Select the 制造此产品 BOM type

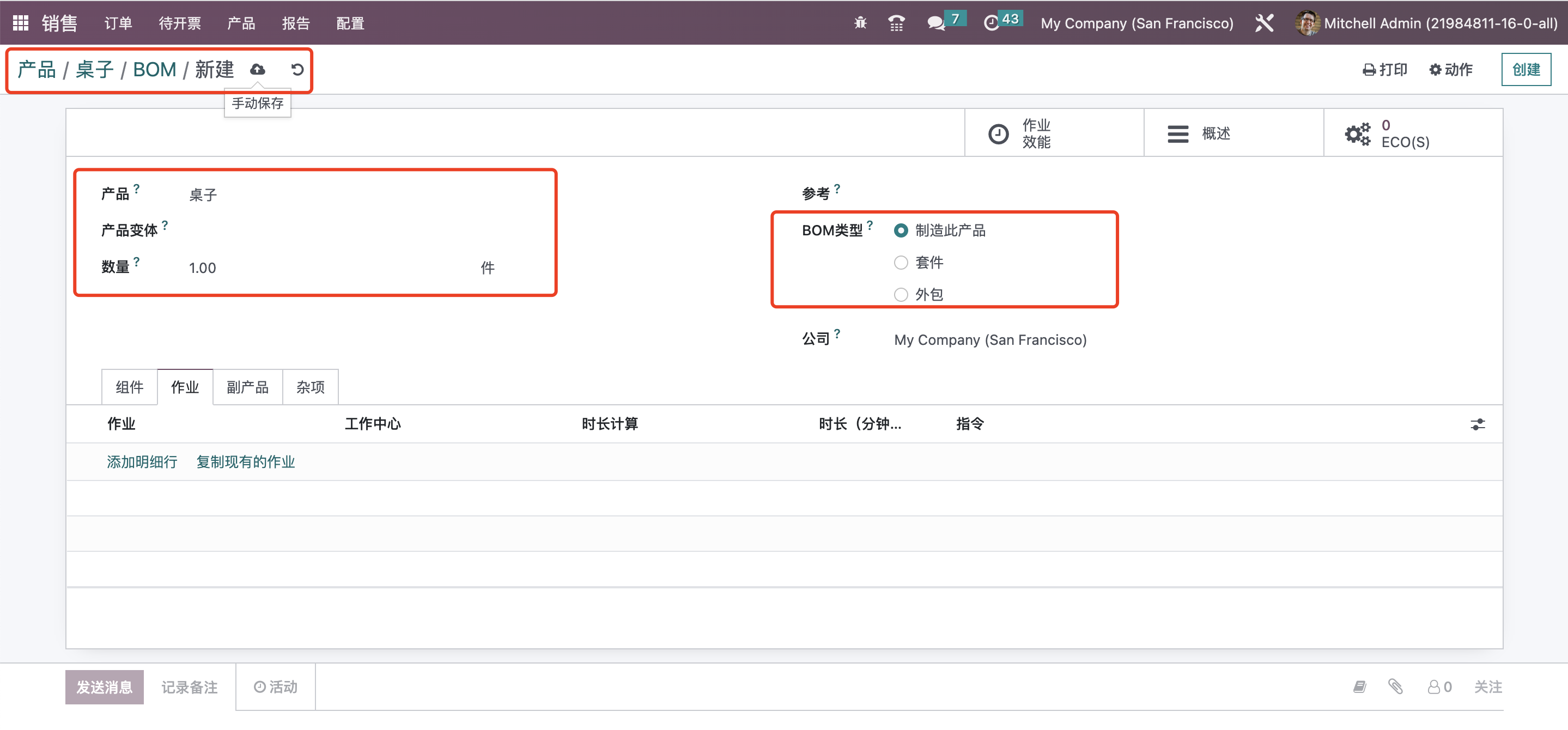point(900,231)
